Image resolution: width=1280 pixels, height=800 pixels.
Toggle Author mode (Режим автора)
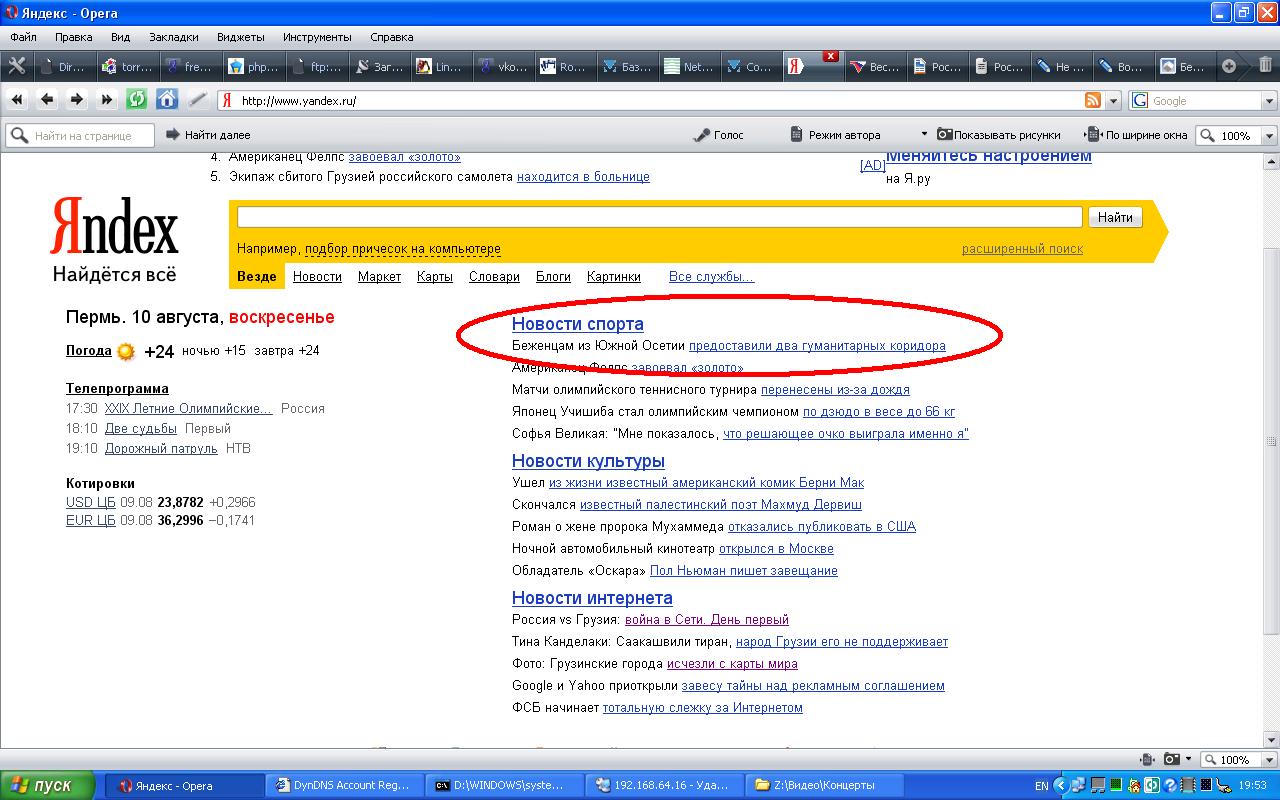(x=836, y=135)
